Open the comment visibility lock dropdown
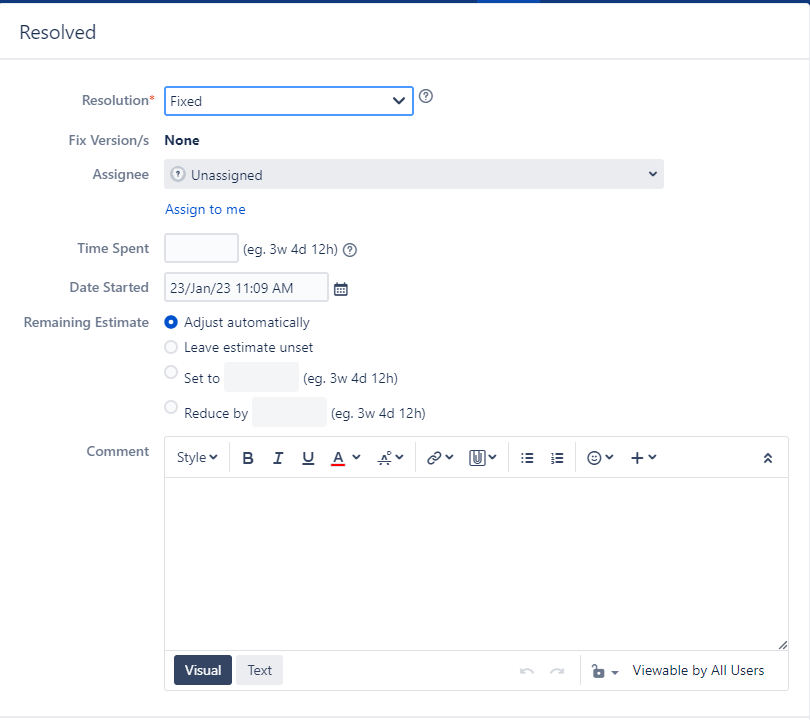 (604, 671)
